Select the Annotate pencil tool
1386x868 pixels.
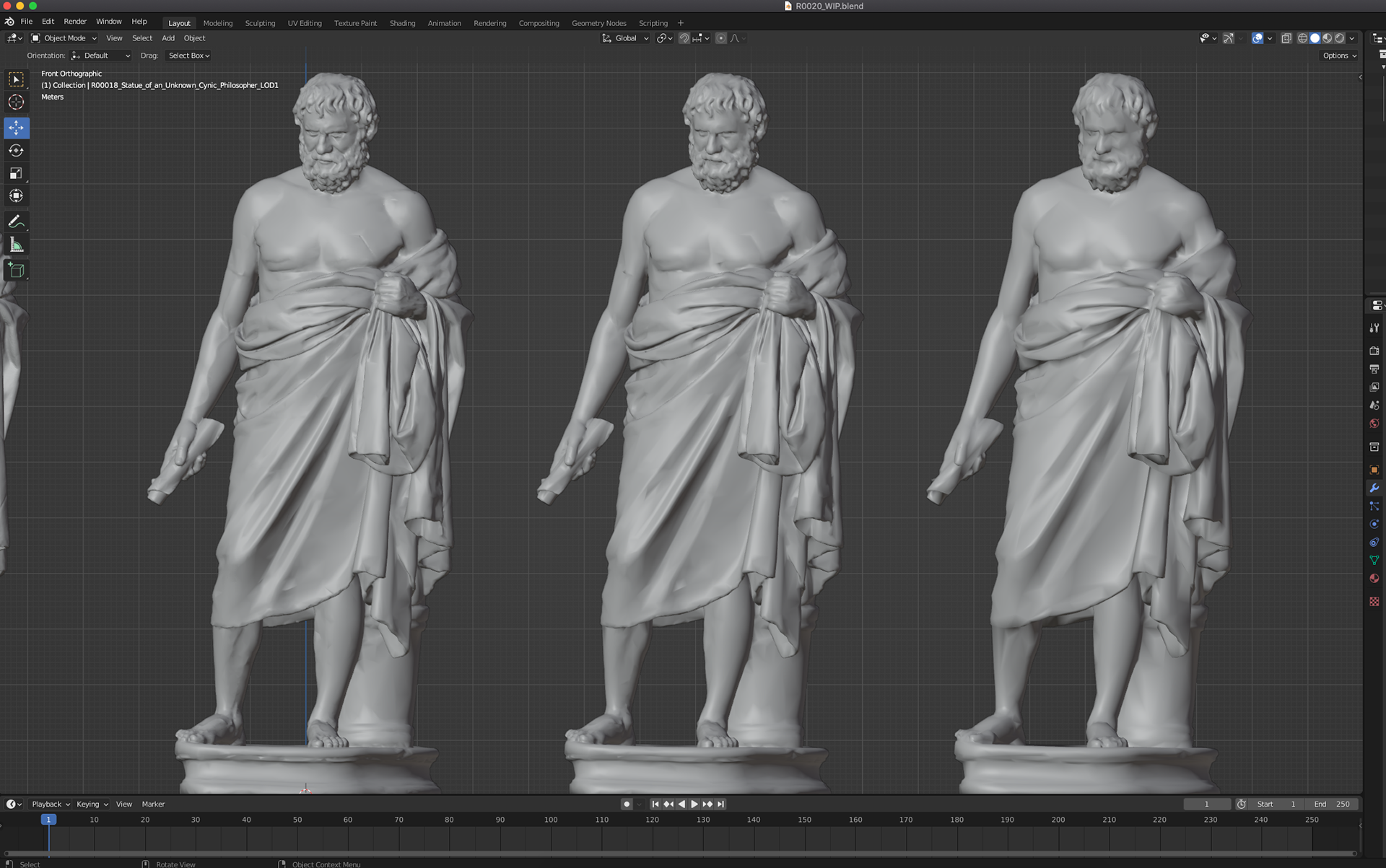tap(16, 222)
